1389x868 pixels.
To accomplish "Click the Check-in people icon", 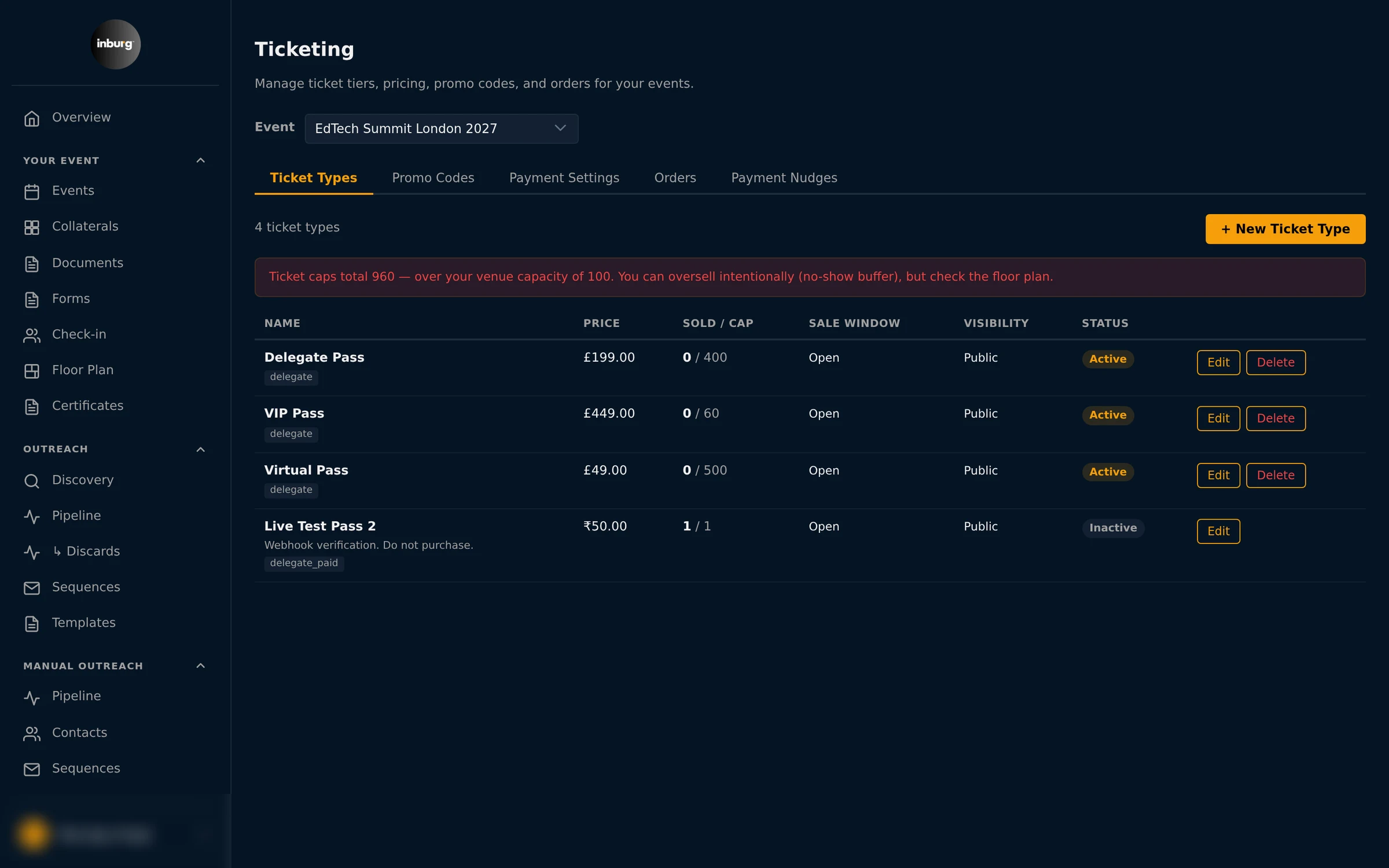I will pyautogui.click(x=32, y=335).
